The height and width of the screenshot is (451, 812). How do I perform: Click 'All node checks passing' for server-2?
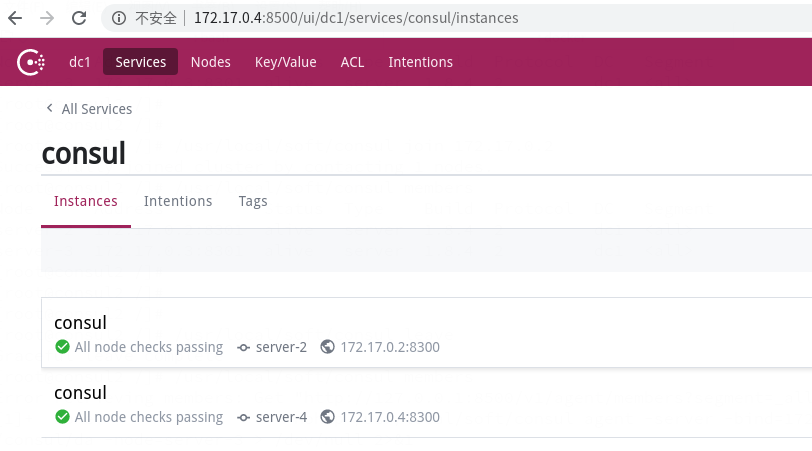[149, 347]
